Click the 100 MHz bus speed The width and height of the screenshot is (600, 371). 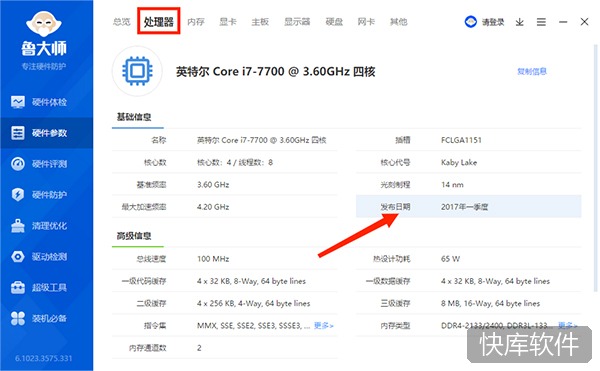point(213,259)
